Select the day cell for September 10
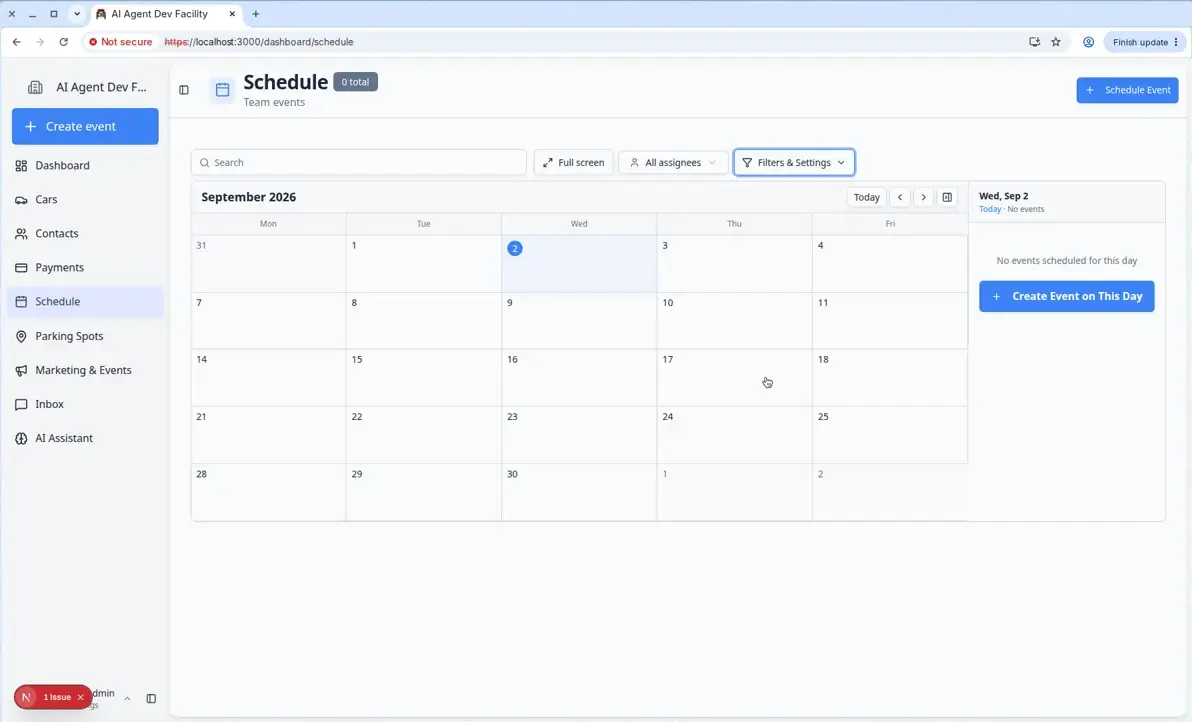The height and width of the screenshot is (722, 1192). (x=734, y=321)
